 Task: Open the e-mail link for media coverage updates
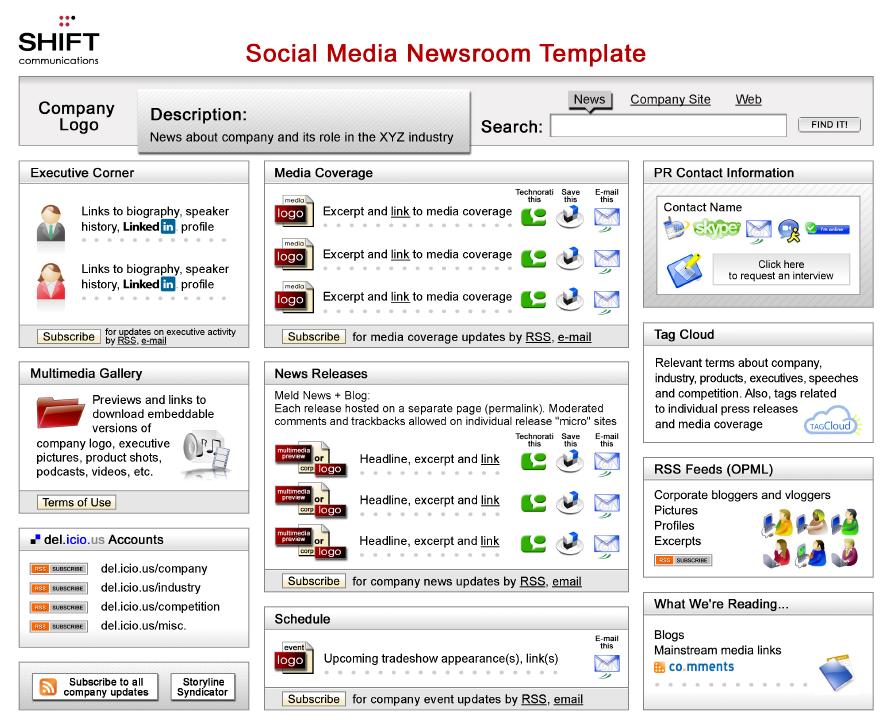[x=574, y=337]
